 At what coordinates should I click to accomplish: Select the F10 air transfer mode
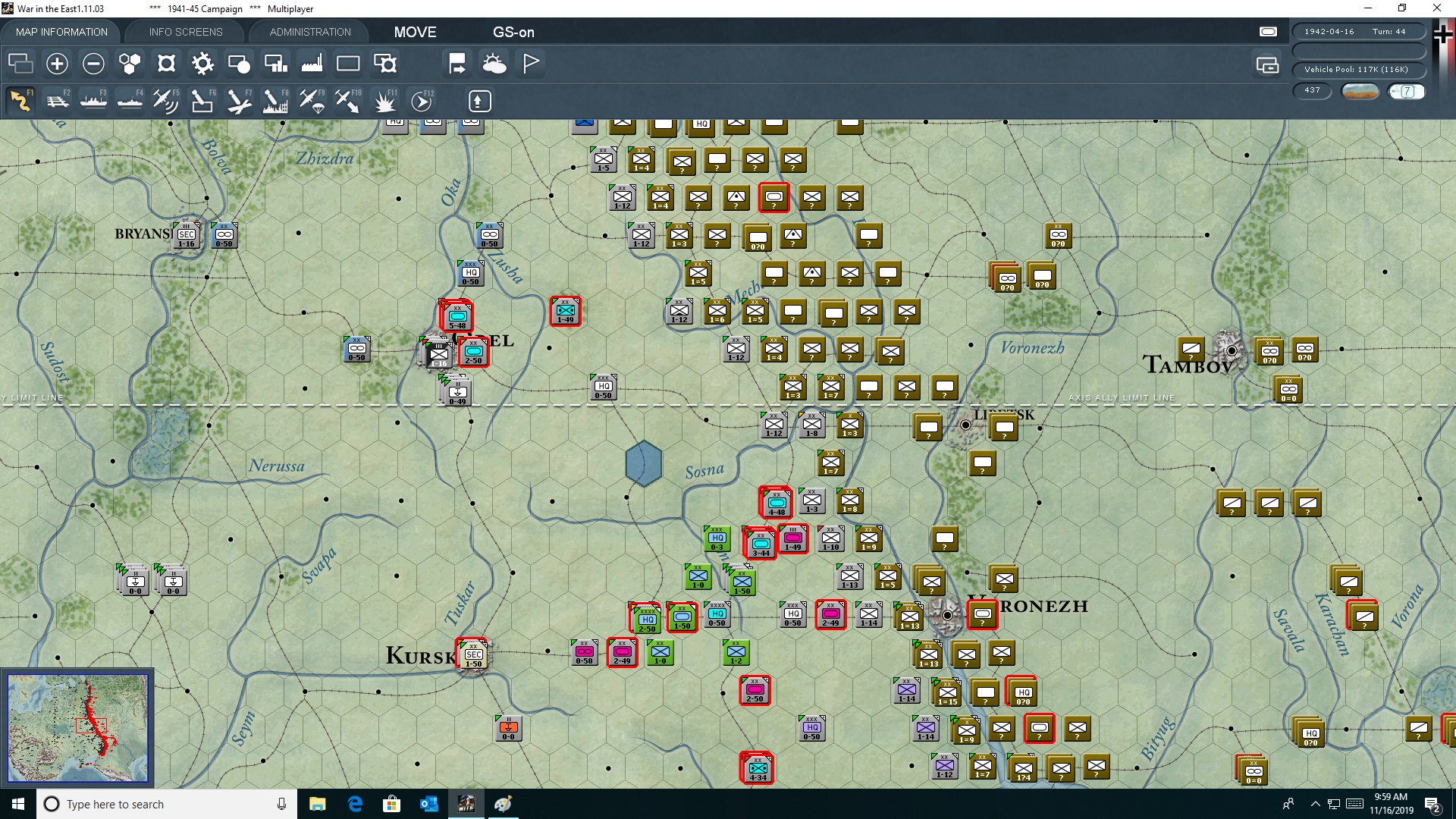[348, 101]
